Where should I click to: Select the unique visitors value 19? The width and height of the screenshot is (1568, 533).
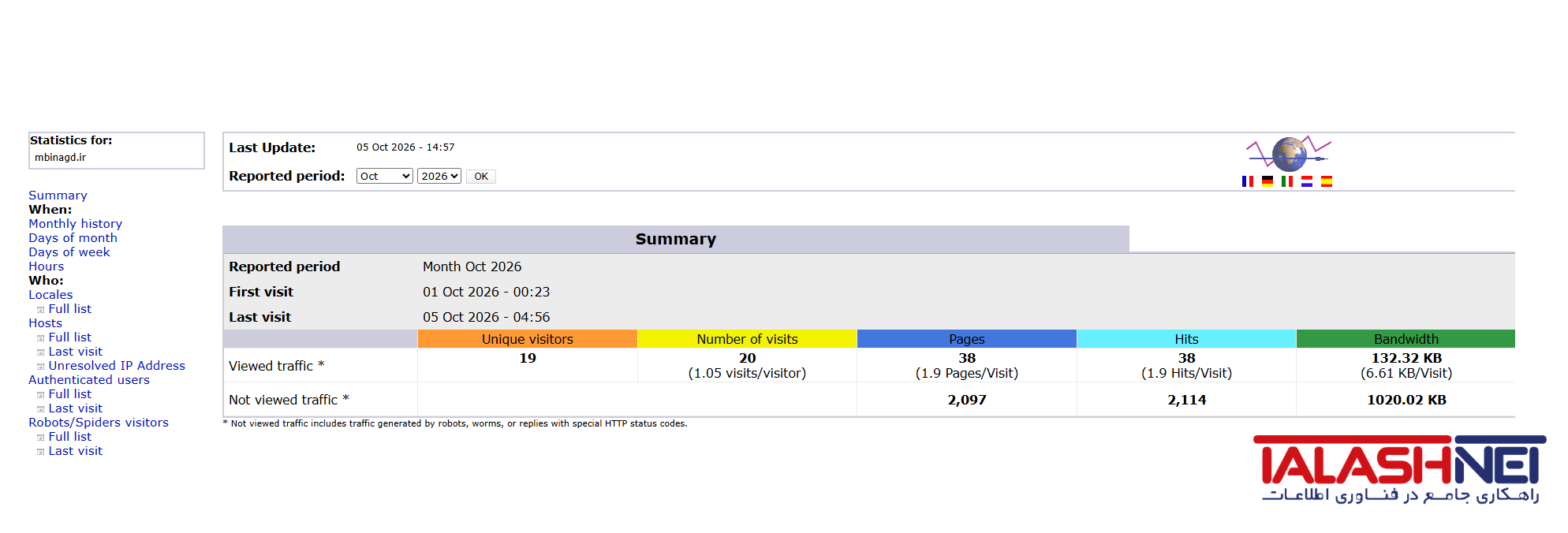pos(528,358)
